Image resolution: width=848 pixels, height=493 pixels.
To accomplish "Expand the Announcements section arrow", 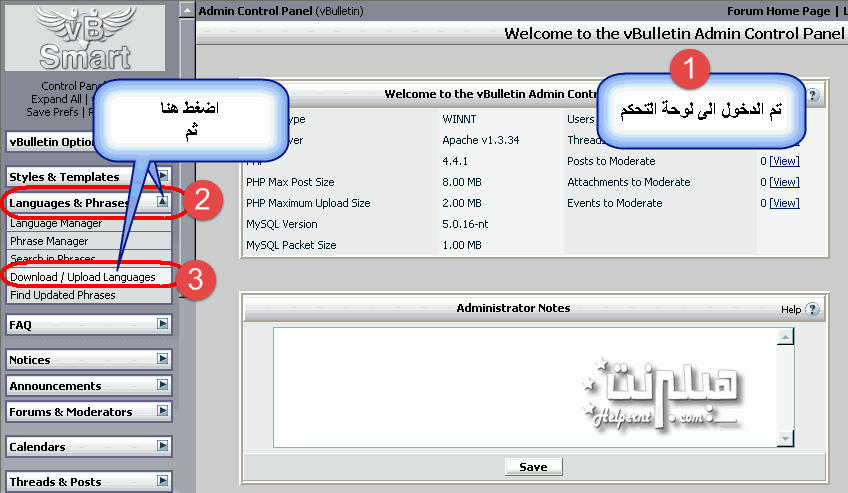I will pos(163,384).
